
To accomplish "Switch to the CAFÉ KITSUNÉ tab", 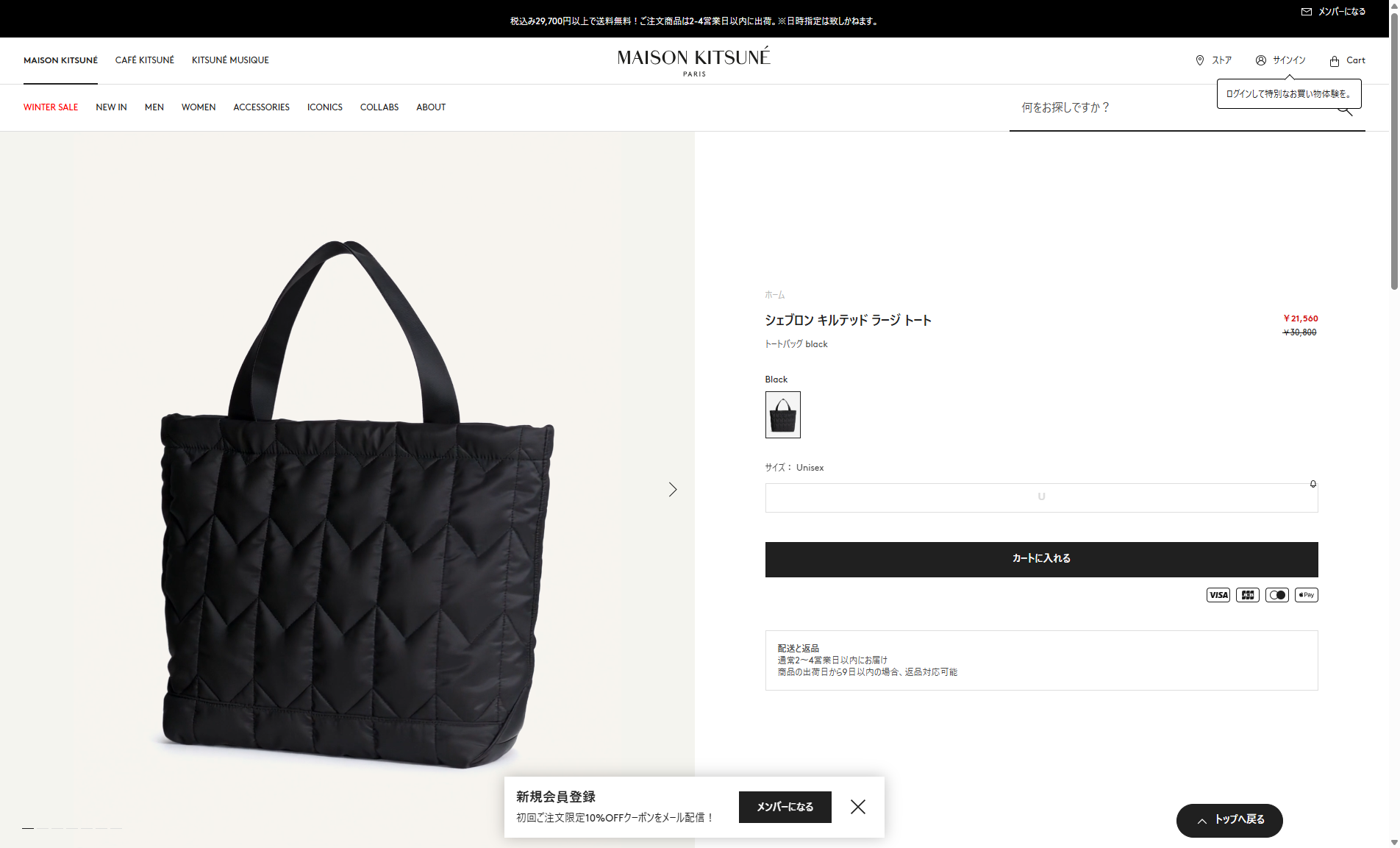I will (x=145, y=60).
